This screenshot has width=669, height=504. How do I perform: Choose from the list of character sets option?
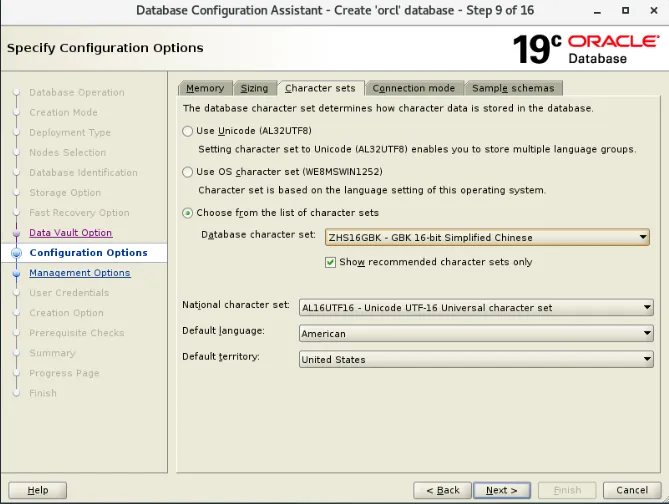click(x=187, y=213)
